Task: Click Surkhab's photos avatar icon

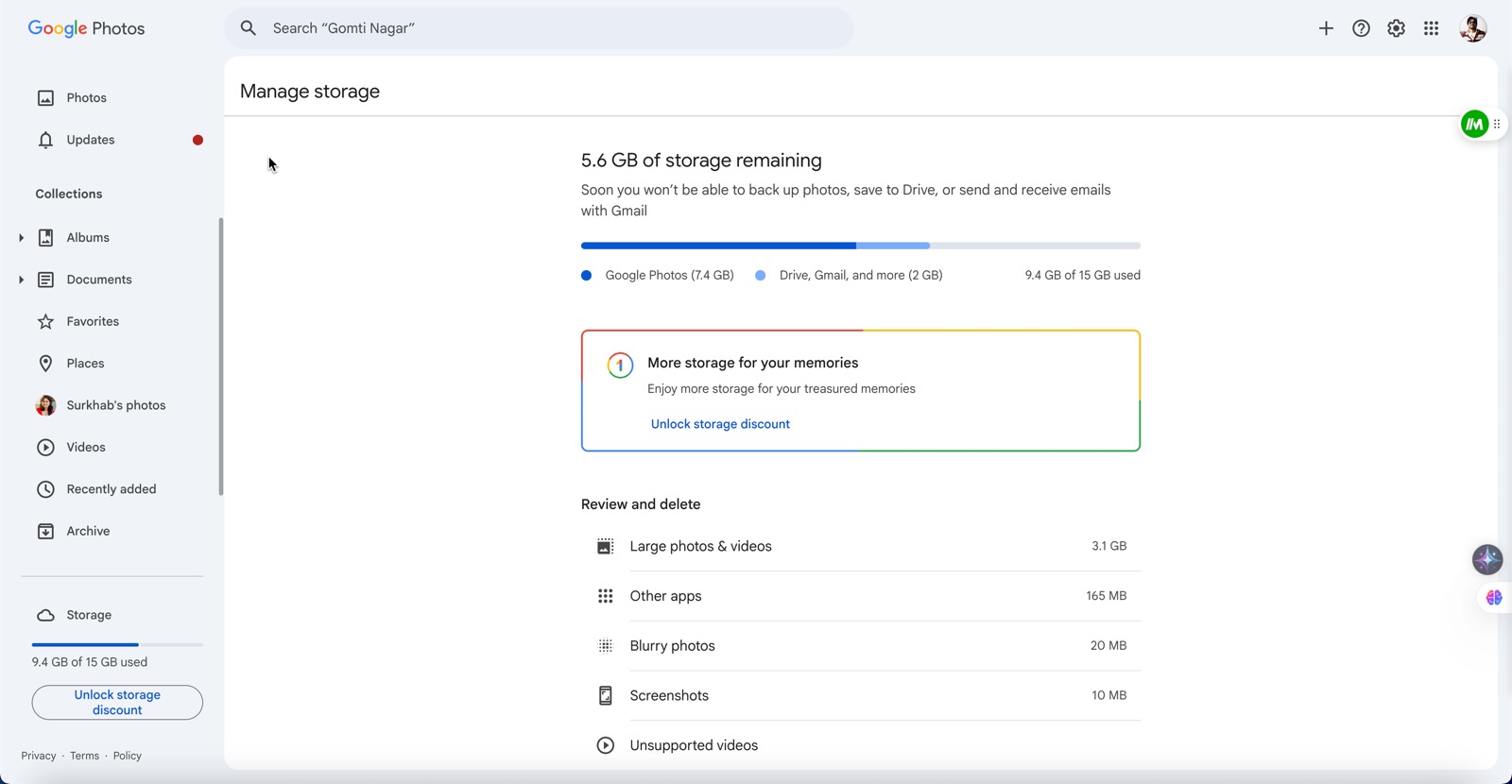Action: [45, 405]
